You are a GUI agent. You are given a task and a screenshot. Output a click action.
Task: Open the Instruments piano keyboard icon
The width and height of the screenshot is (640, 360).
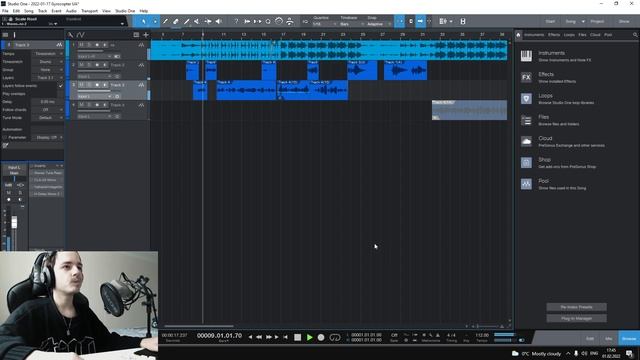526,56
